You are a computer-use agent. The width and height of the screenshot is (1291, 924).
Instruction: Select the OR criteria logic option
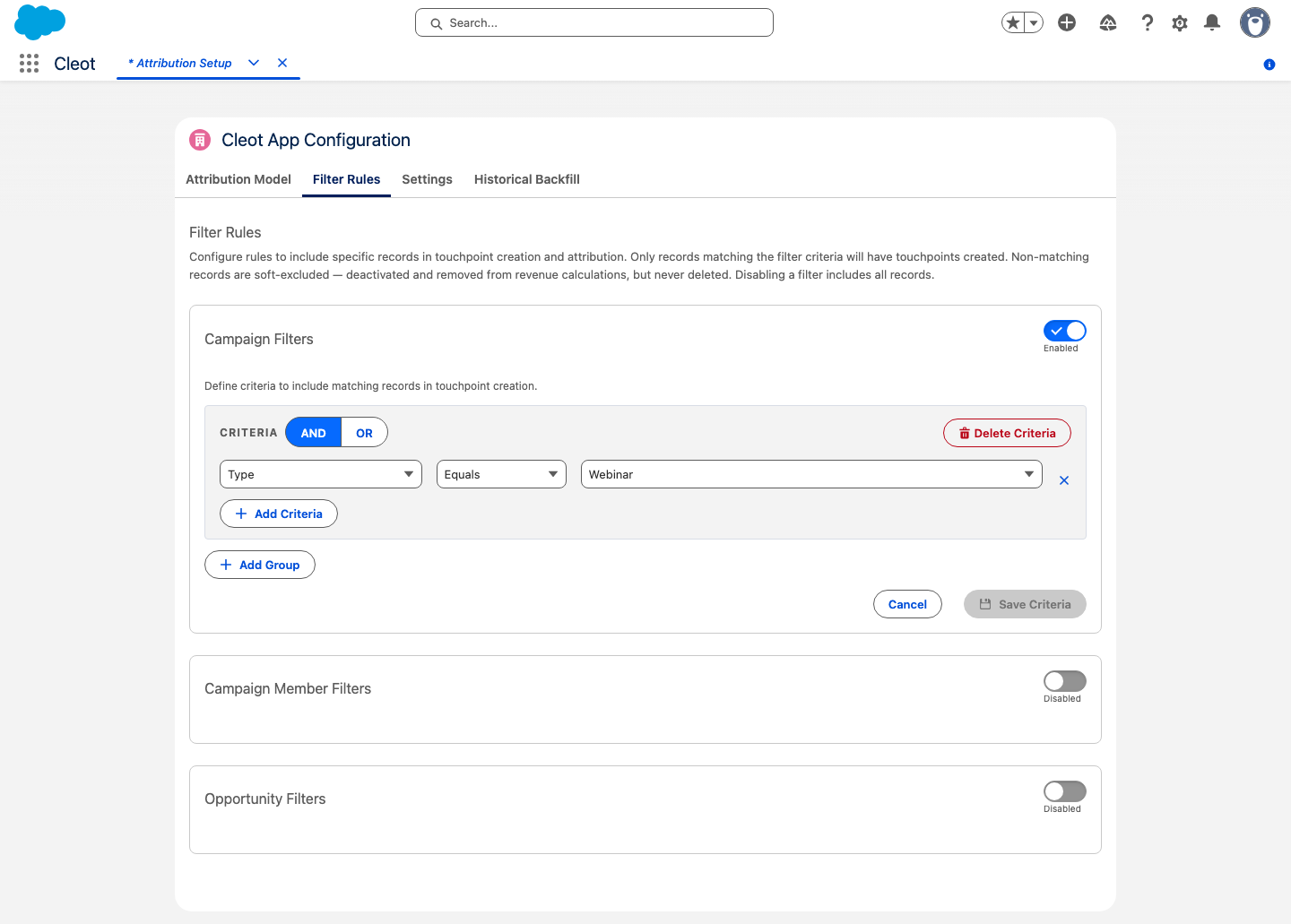click(364, 432)
